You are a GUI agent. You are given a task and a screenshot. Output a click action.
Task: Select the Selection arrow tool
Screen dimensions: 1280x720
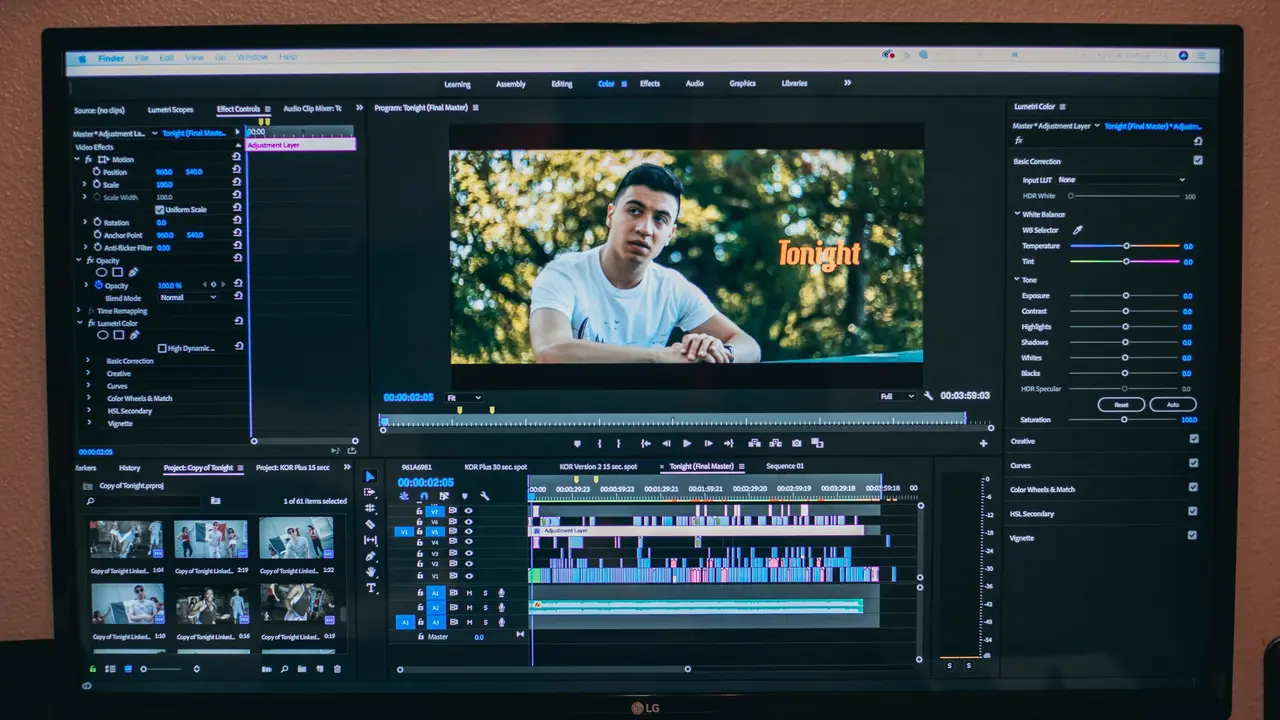[x=370, y=476]
